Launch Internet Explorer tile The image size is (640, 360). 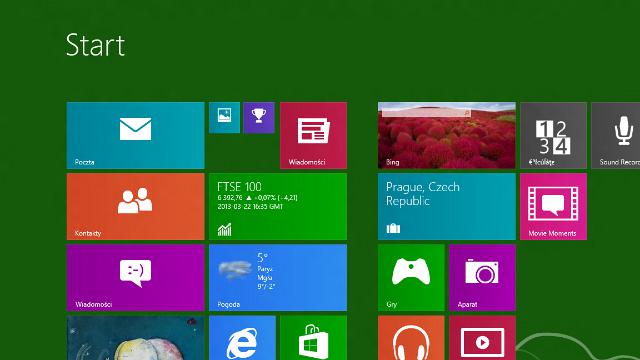tap(242, 338)
